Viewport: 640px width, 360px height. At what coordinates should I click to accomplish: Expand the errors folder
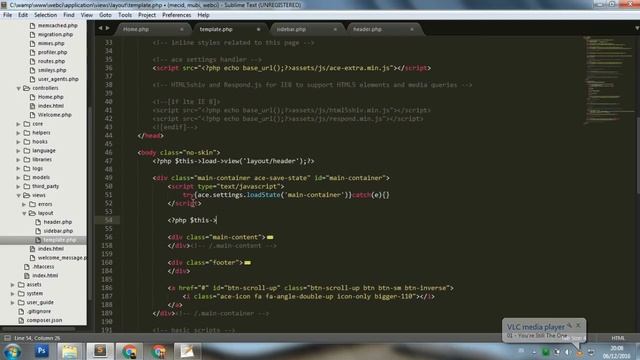pos(24,204)
